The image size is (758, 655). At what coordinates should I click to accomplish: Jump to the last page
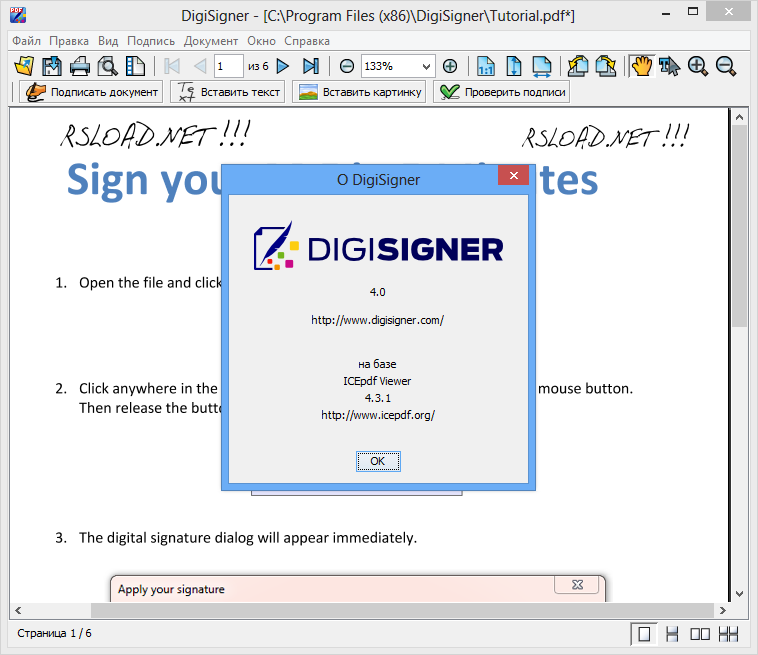point(310,66)
